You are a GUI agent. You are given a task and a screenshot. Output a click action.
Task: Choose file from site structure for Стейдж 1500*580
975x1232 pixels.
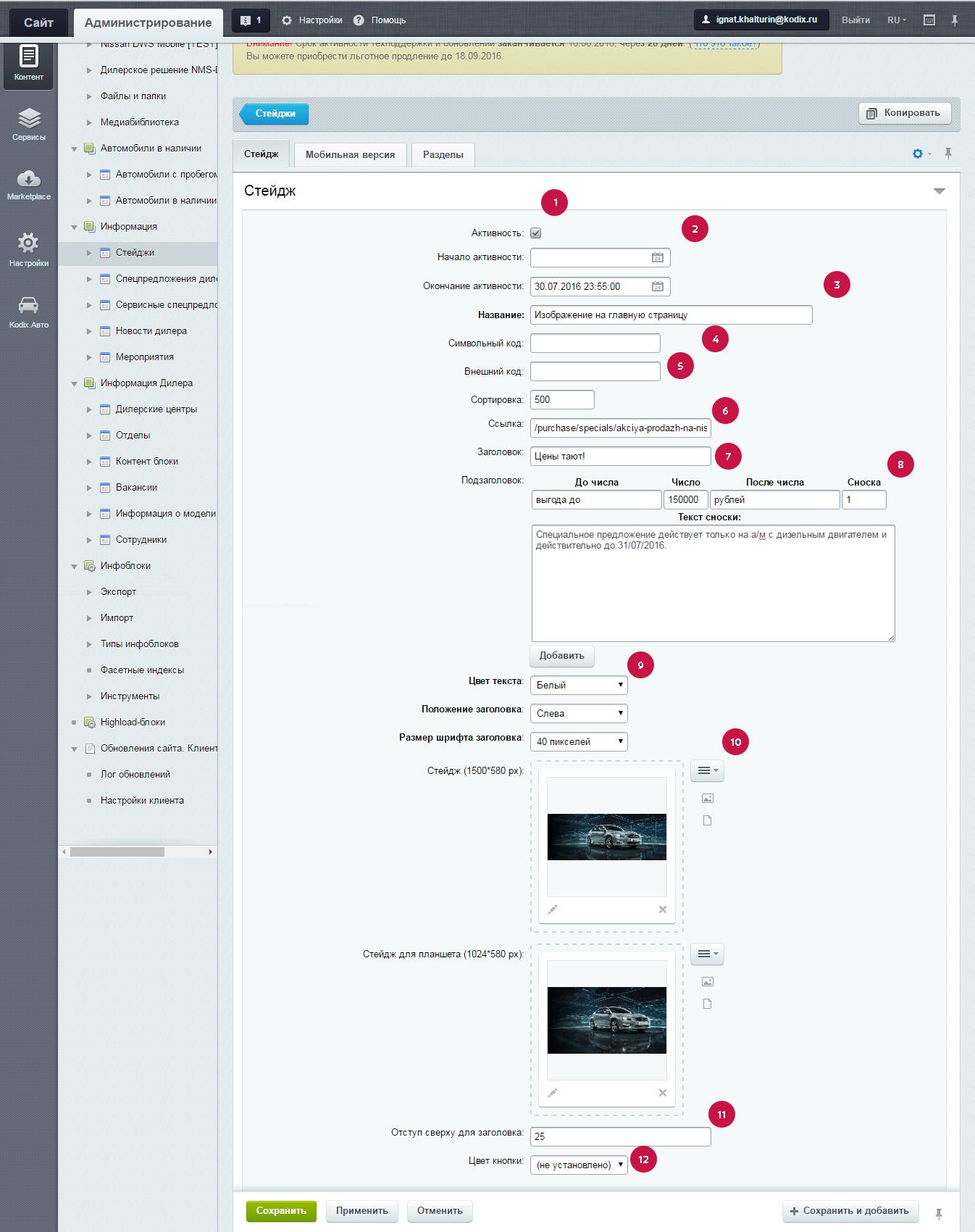coord(708,820)
